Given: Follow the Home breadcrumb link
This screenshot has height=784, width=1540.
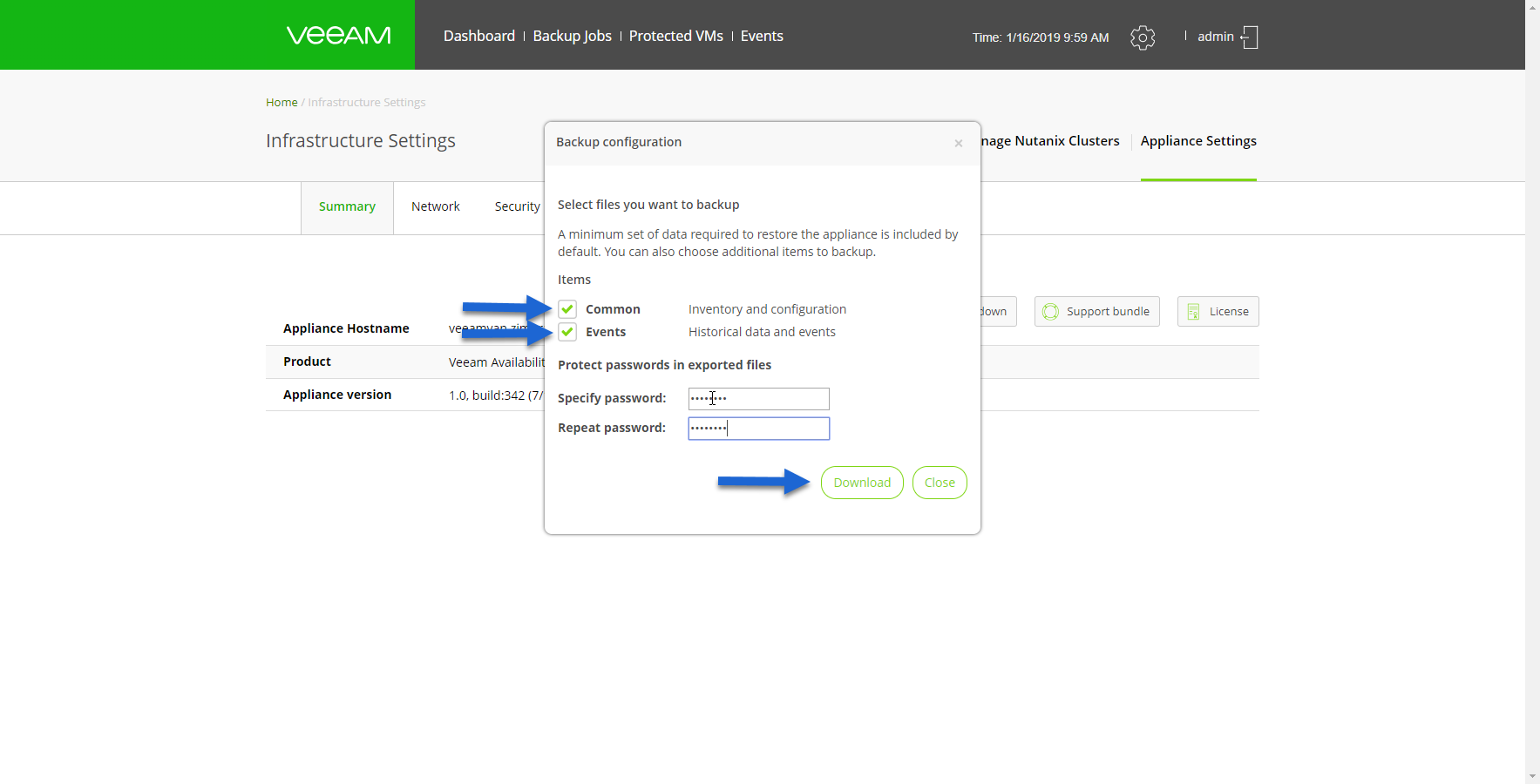Looking at the screenshot, I should click(282, 102).
